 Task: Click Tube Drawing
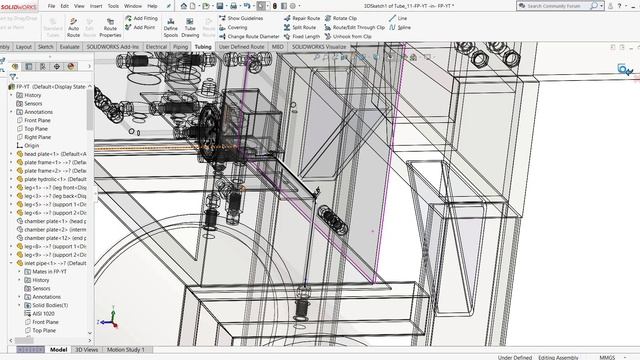point(190,28)
